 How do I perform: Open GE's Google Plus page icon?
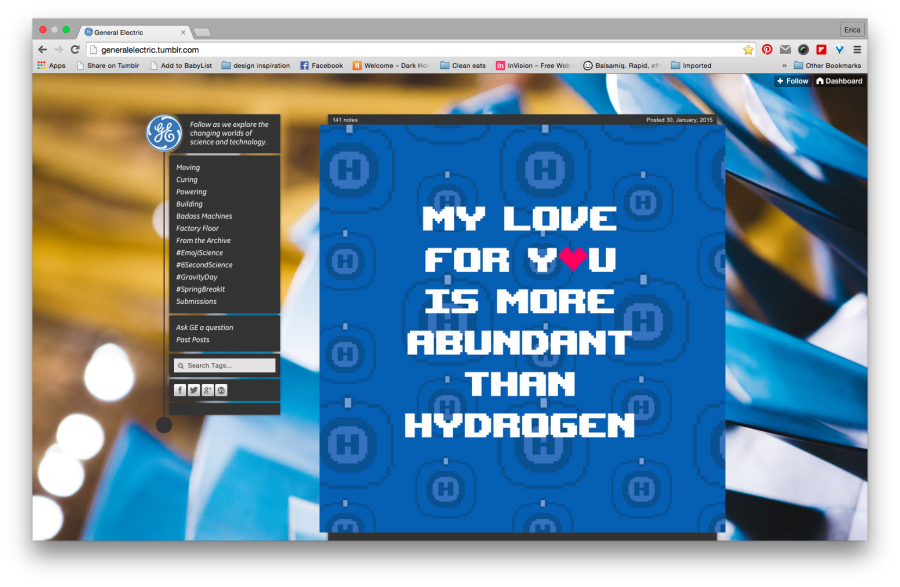207,390
